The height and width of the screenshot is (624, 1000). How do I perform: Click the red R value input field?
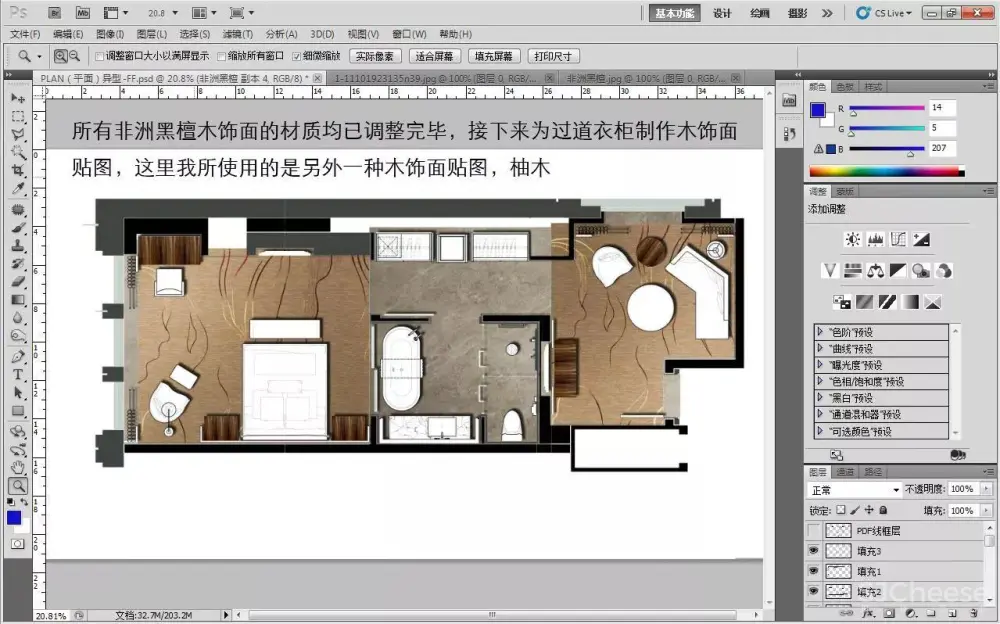[941, 107]
